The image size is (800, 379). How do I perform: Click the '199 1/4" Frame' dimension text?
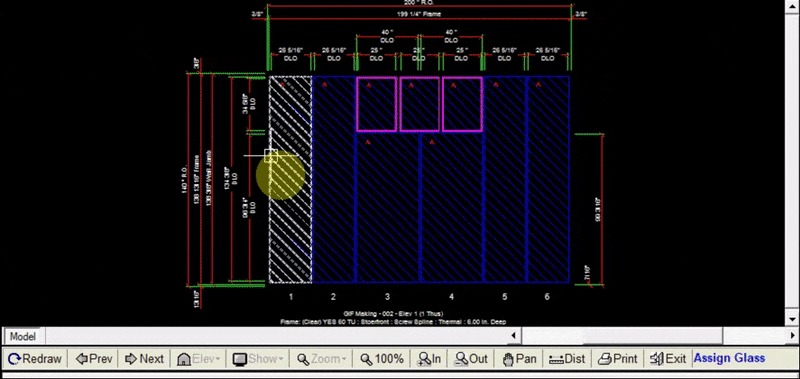pyautogui.click(x=419, y=14)
